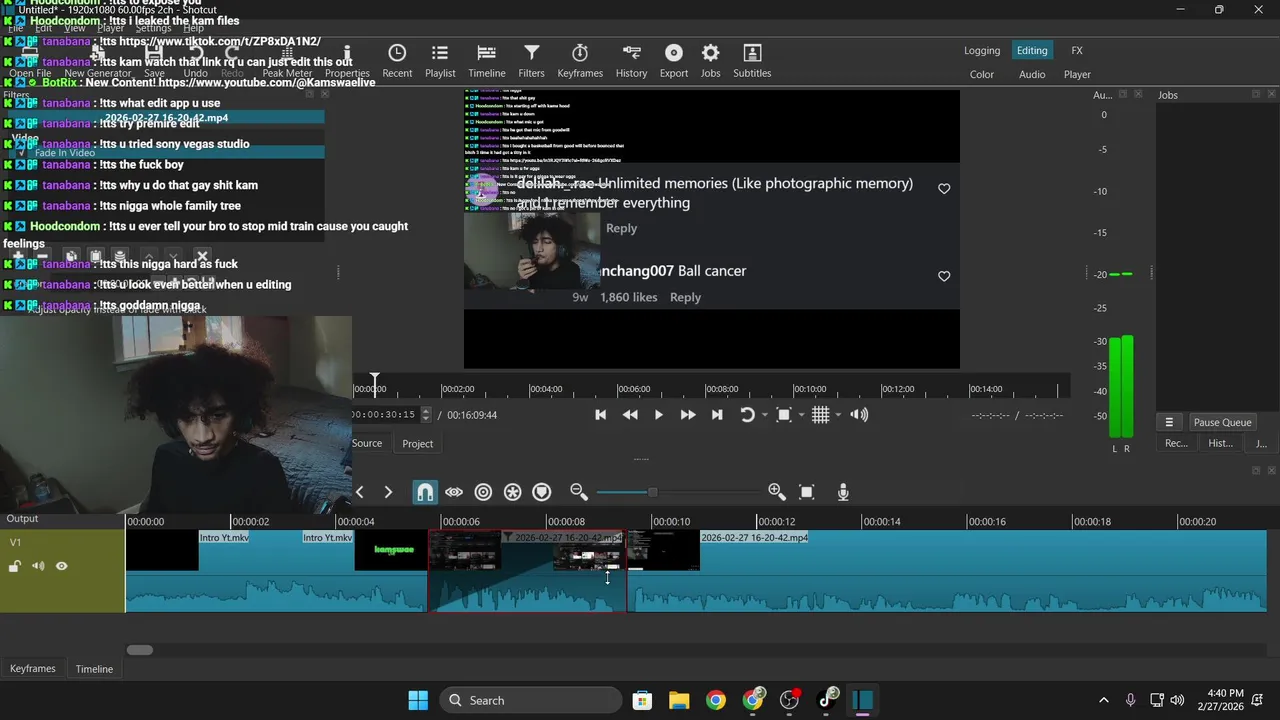Hide the V1 track with eye icon
Screen dimensions: 1280x720
(61, 566)
